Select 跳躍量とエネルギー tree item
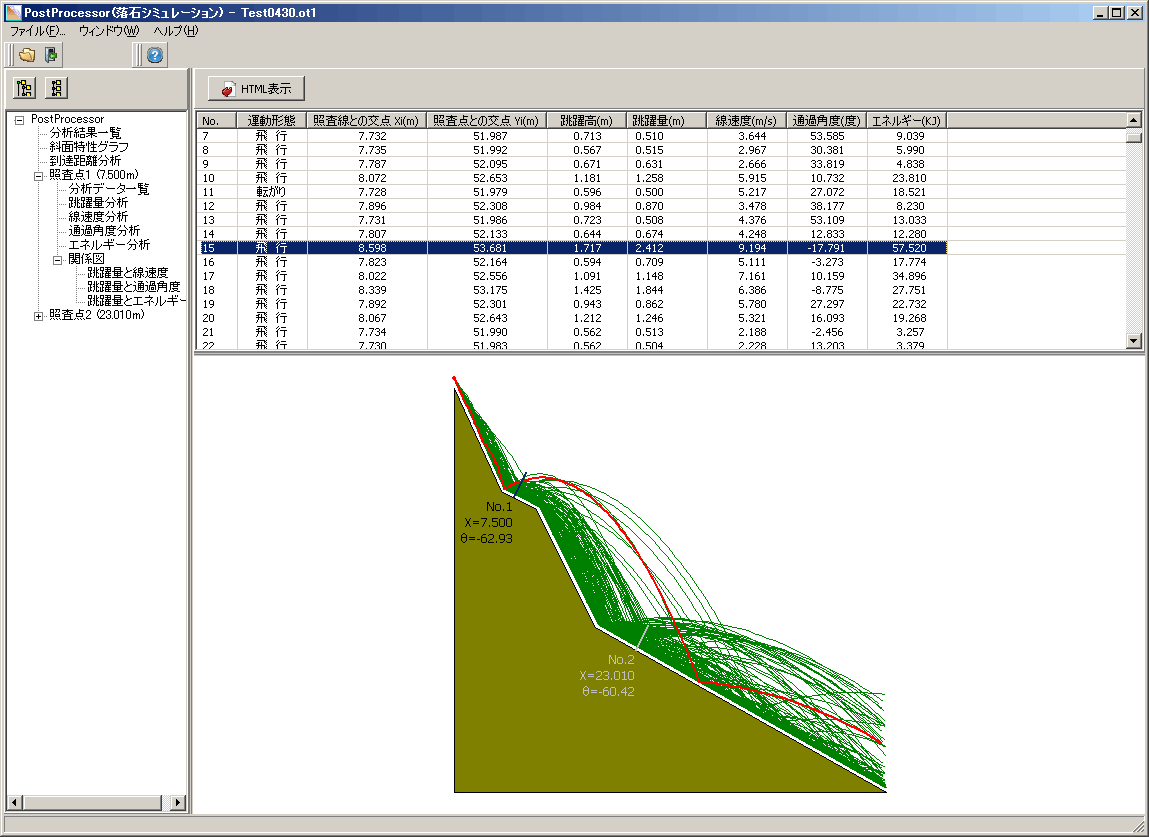 coord(136,300)
